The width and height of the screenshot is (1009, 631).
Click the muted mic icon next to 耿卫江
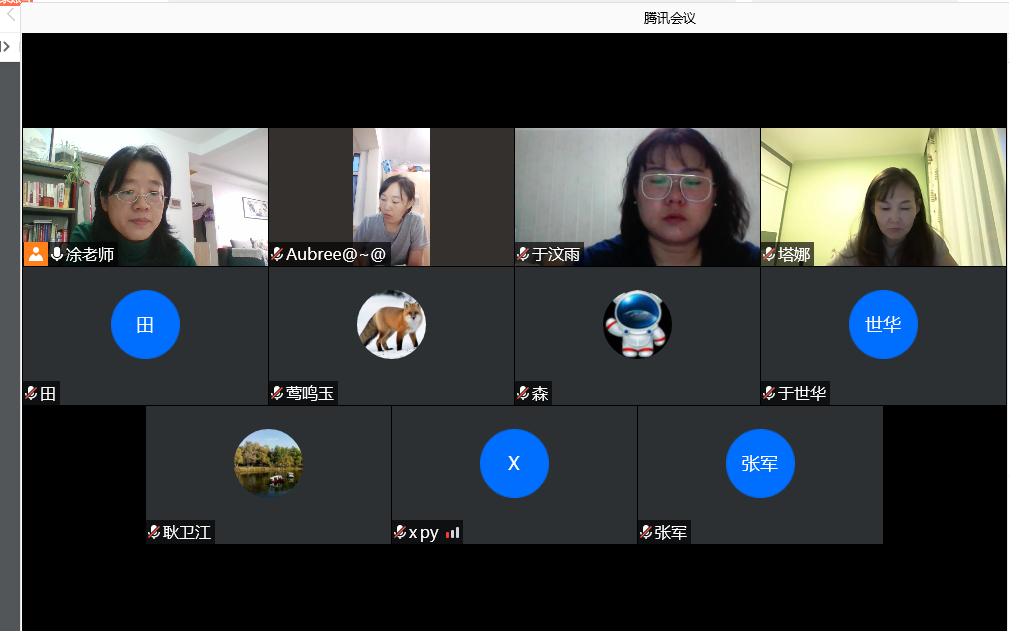[x=154, y=532]
